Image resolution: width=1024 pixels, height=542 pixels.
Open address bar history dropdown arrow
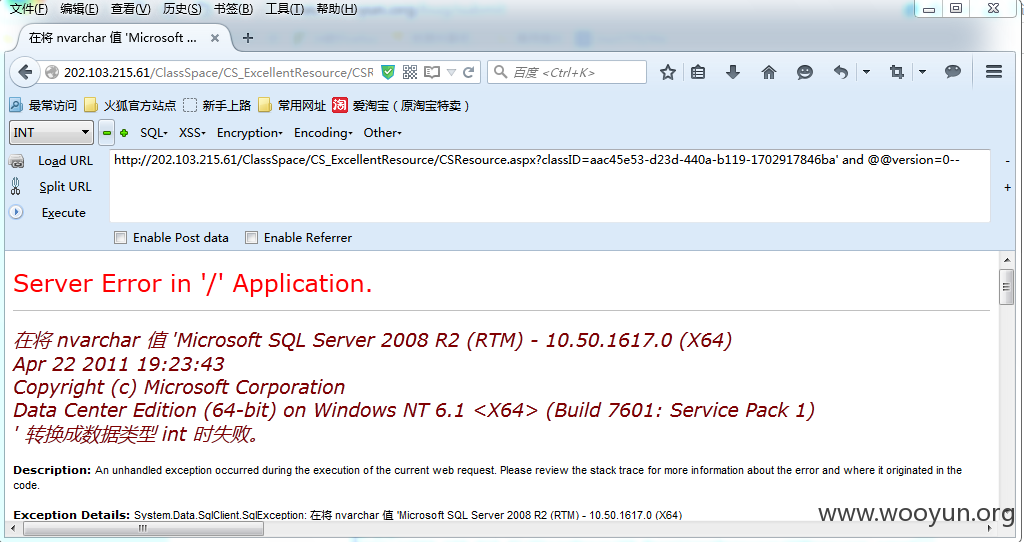(451, 72)
